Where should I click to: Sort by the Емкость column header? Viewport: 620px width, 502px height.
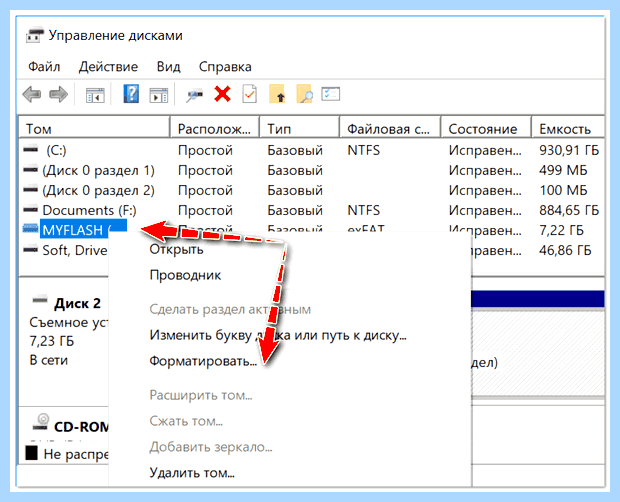pyautogui.click(x=568, y=128)
